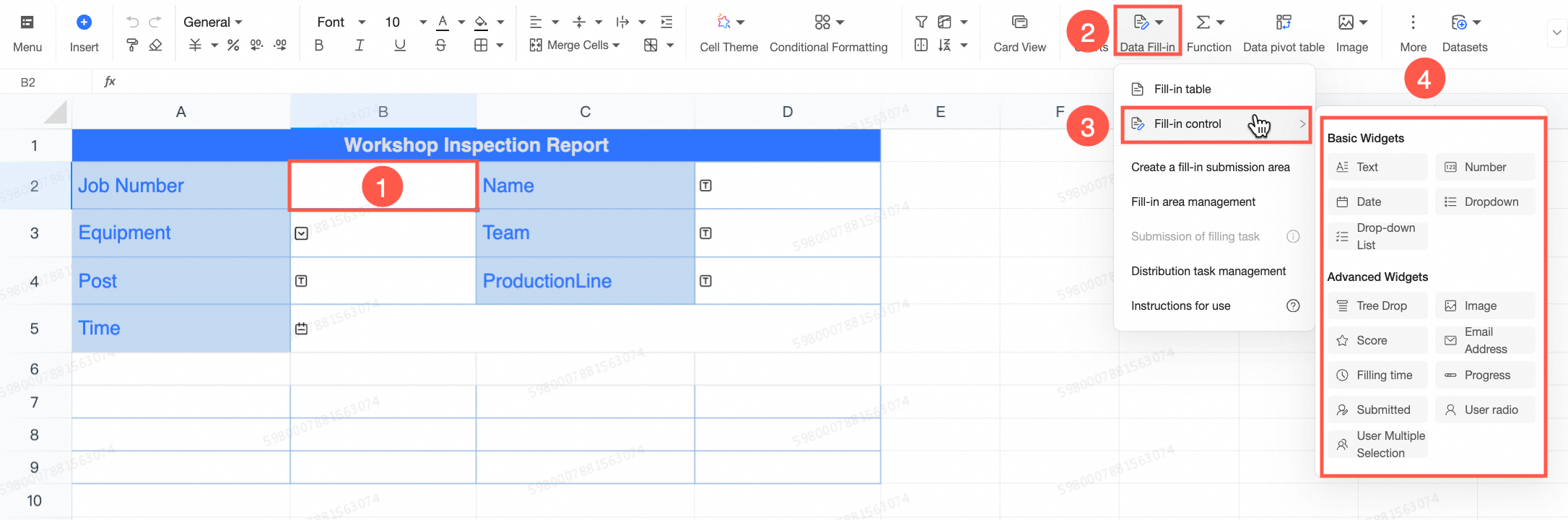Viewport: 1568px width, 520px height.
Task: Click the Function sigma icon
Action: point(1203,22)
